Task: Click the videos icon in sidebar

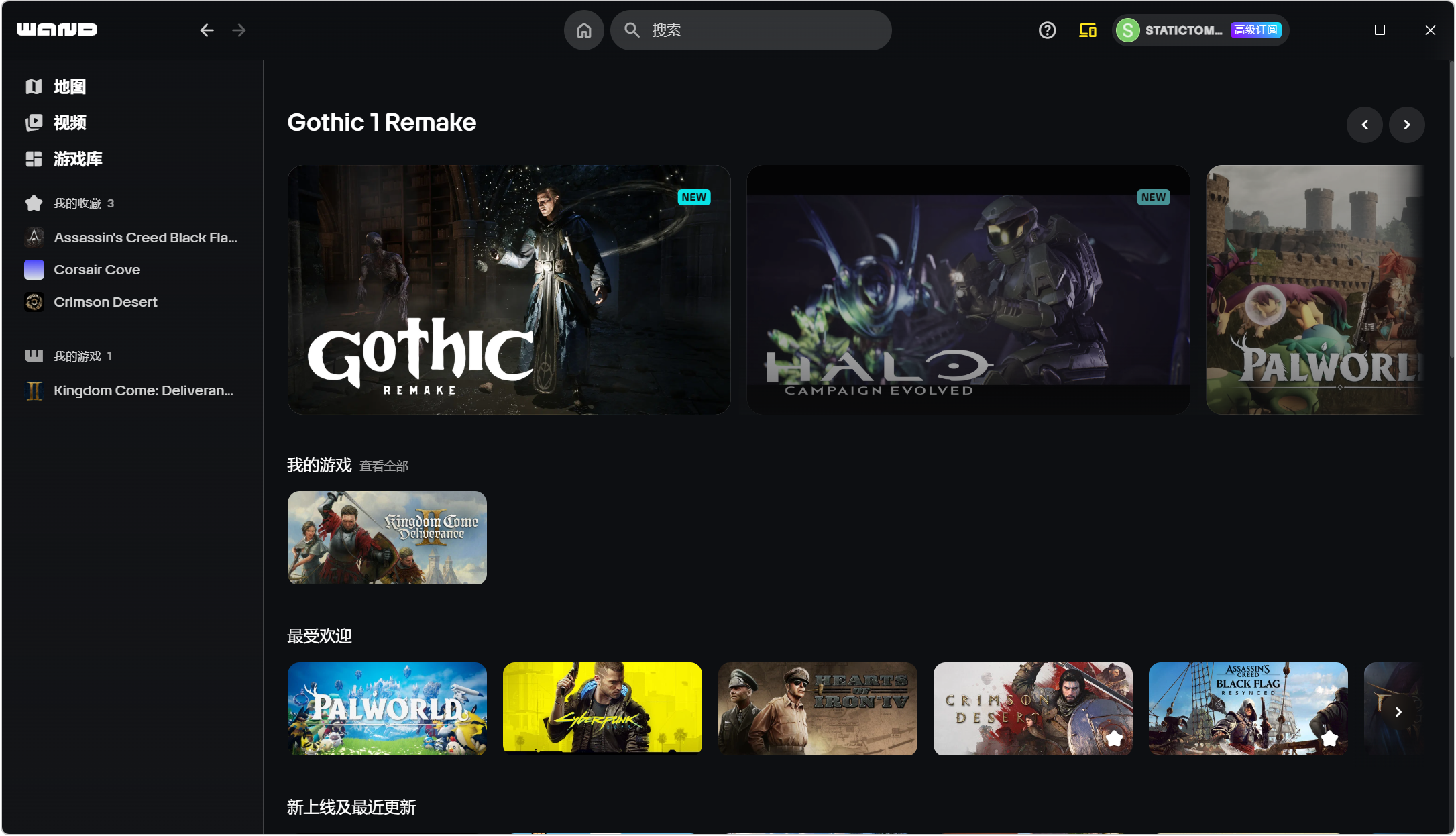Action: coord(34,123)
